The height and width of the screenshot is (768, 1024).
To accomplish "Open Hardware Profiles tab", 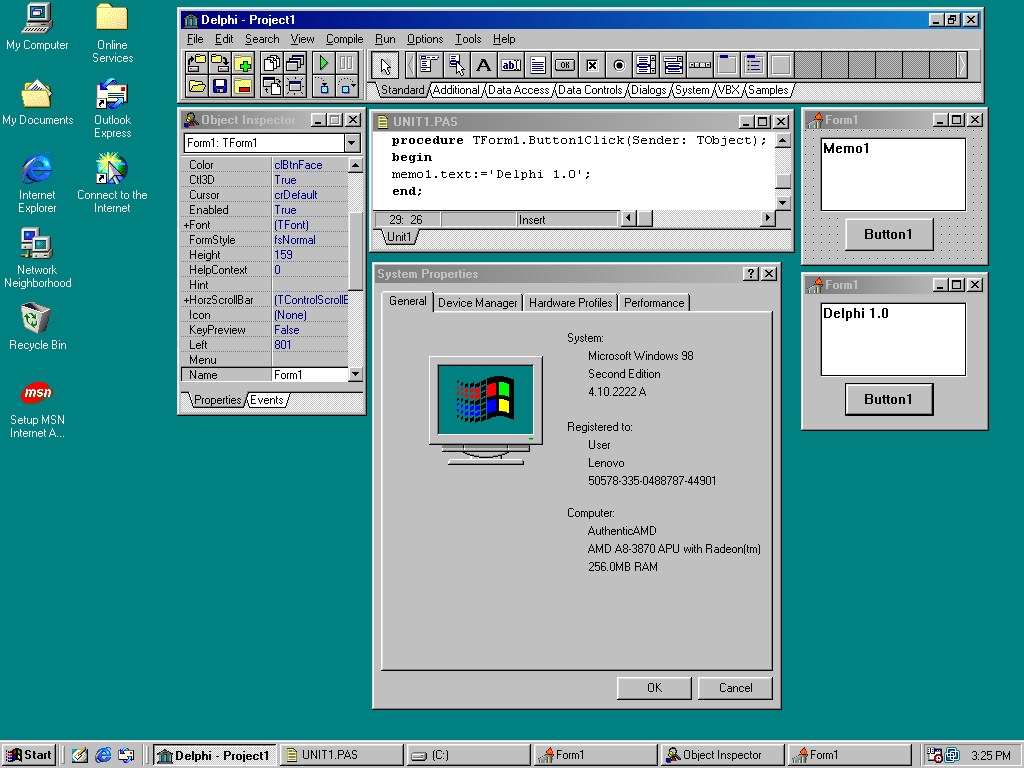I will pos(570,302).
